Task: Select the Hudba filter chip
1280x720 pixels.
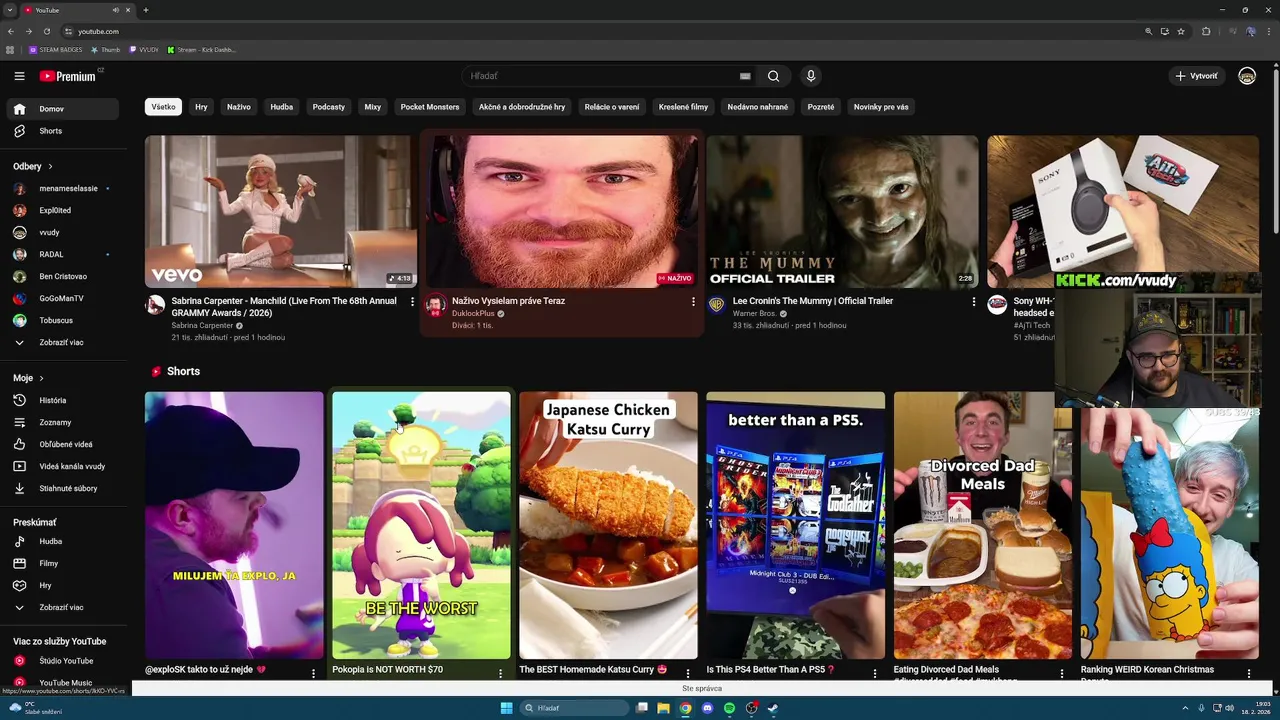Action: pos(282,107)
